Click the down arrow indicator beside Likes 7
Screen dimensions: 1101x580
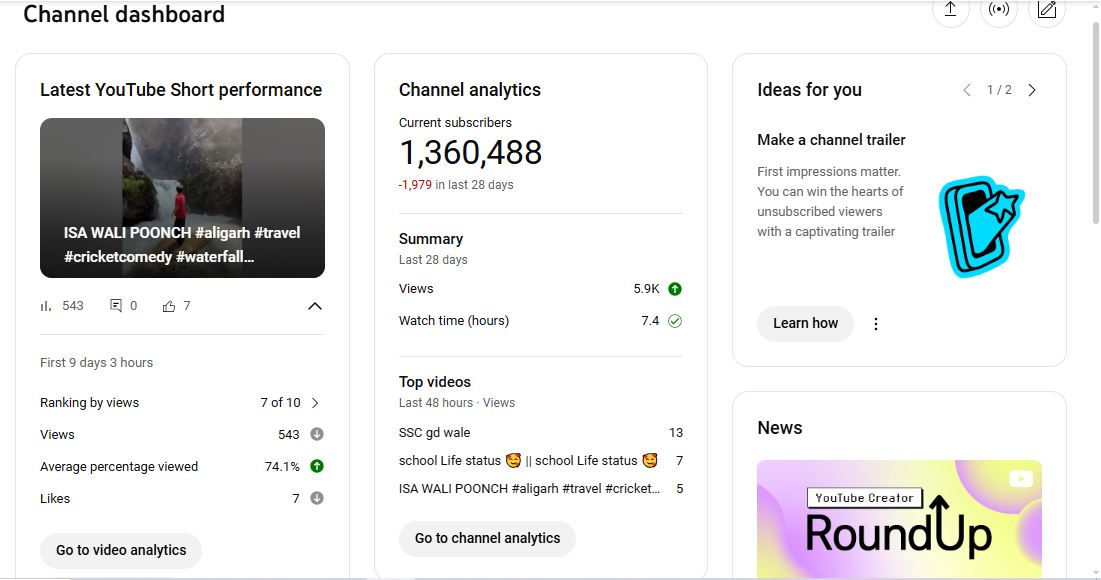(x=317, y=499)
